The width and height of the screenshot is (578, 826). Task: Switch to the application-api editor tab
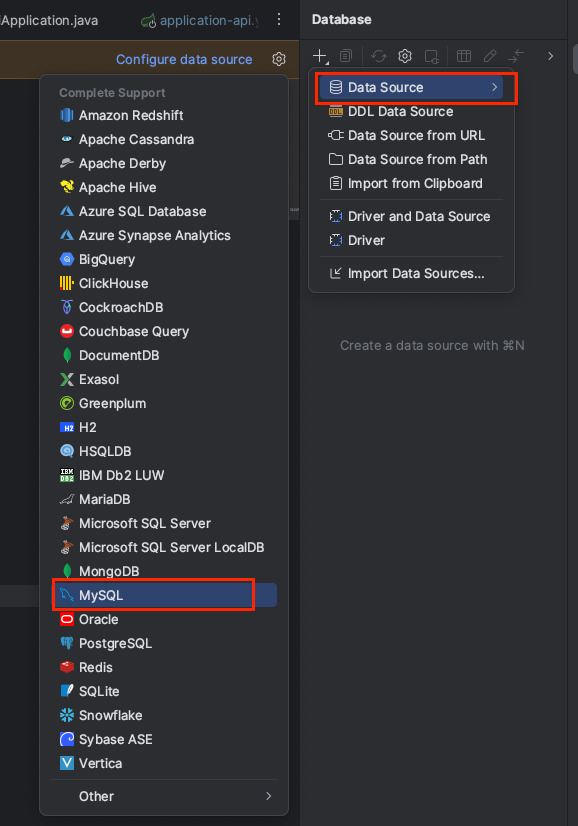200,21
